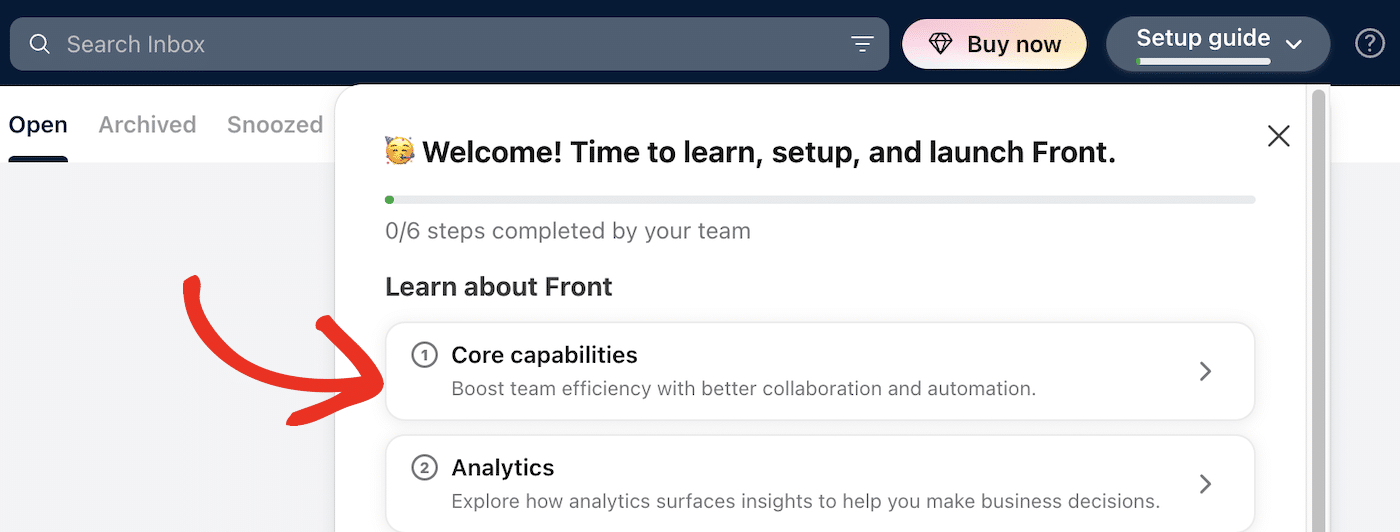Click the steps completed progress bar

[820, 200]
